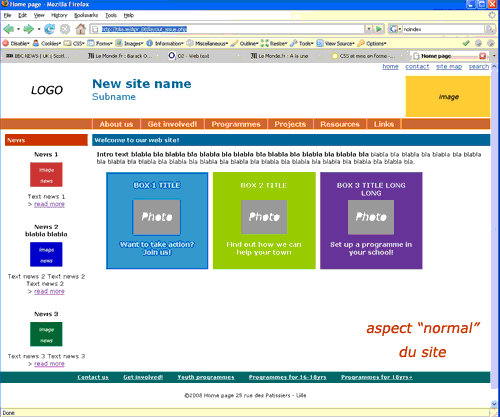
Task: Open the CSS menu in Web Developer toolbar
Action: coord(74,43)
